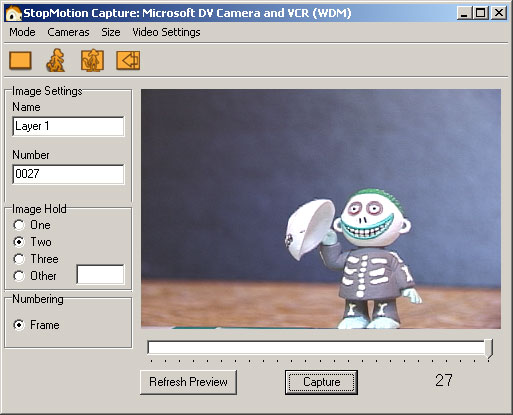Click the empty Other hold value field
The image size is (513, 415).
tap(100, 275)
